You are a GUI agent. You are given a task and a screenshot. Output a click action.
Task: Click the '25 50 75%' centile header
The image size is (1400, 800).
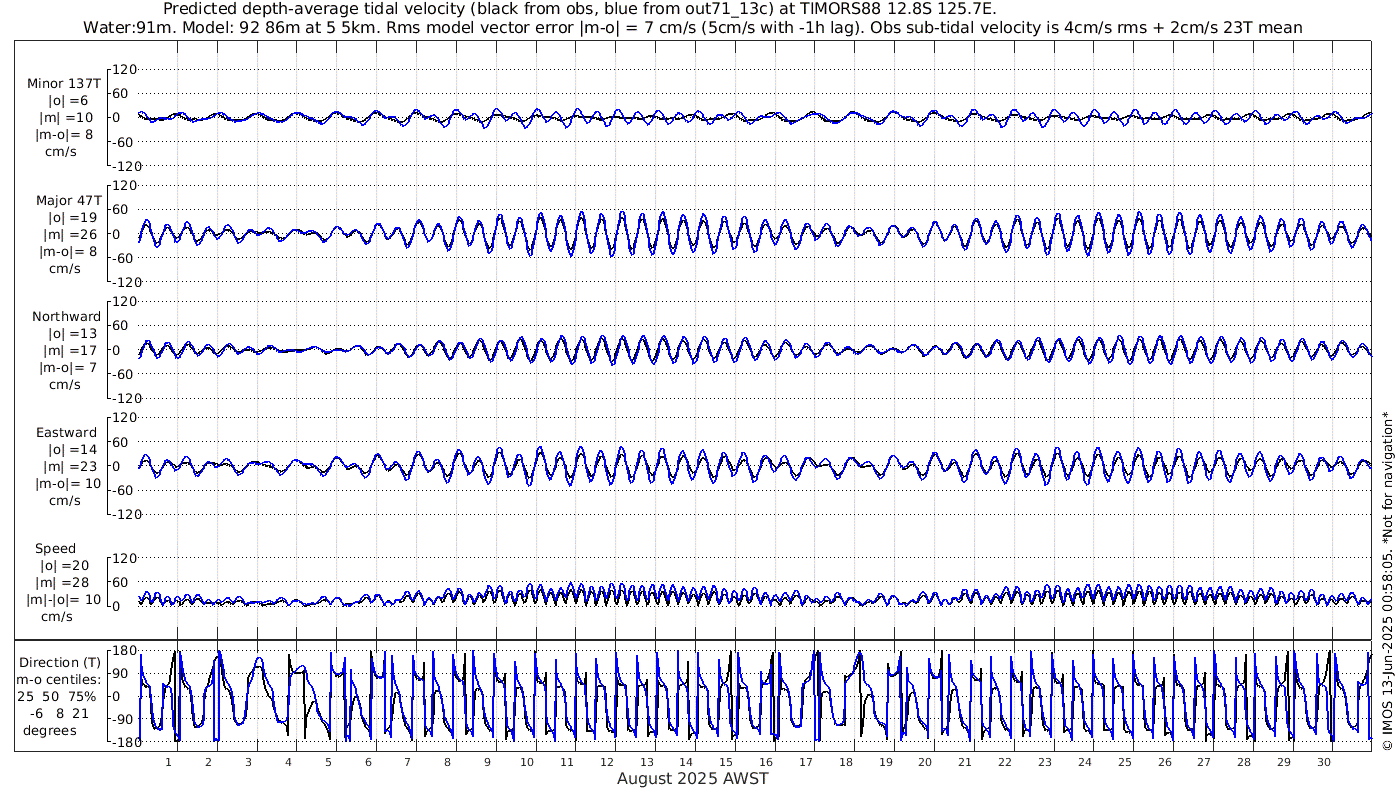click(x=56, y=696)
